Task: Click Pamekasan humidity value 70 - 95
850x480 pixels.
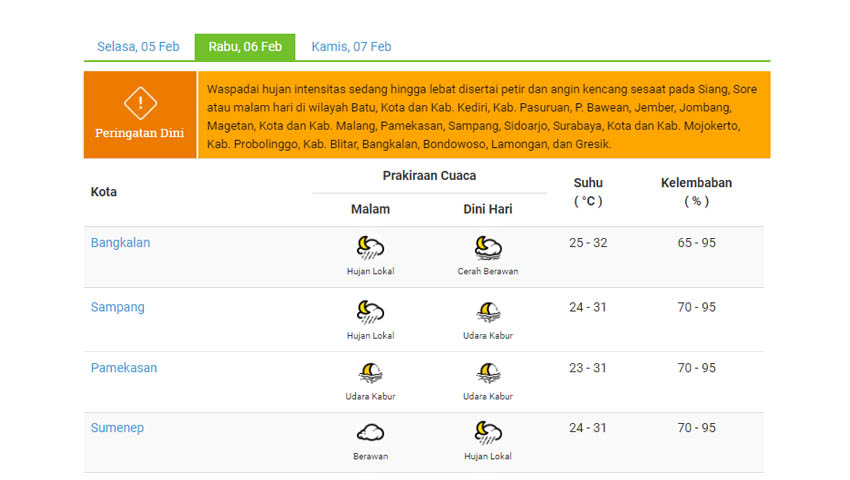Action: coord(697,368)
